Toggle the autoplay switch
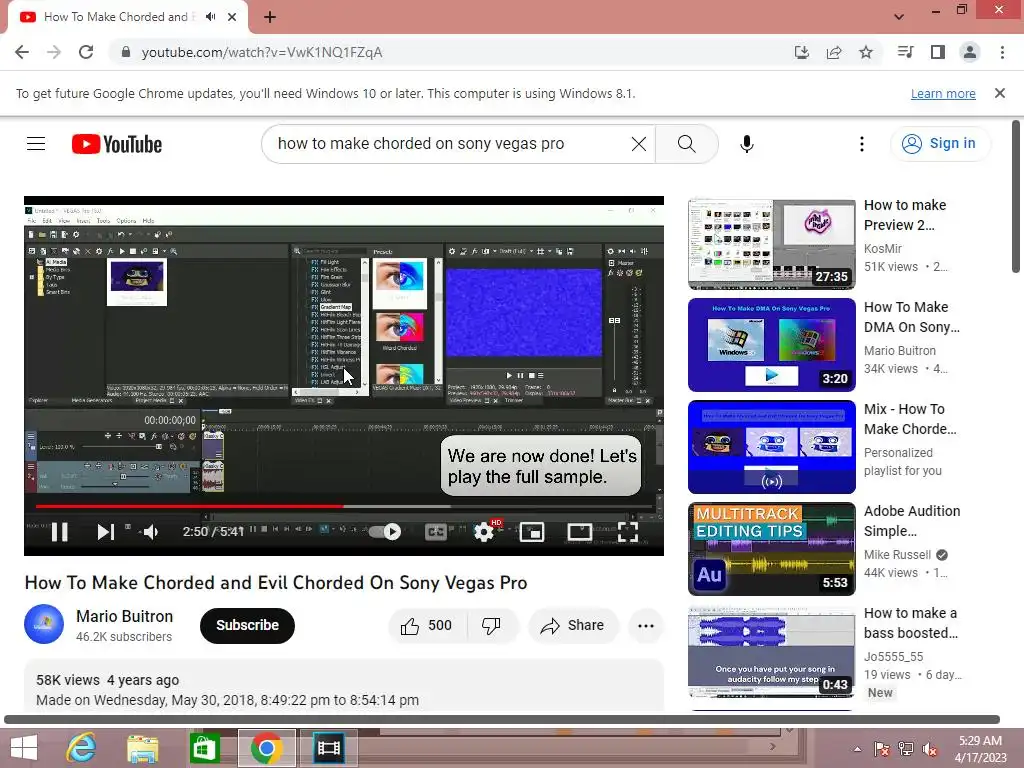This screenshot has width=1024, height=768. 385,532
